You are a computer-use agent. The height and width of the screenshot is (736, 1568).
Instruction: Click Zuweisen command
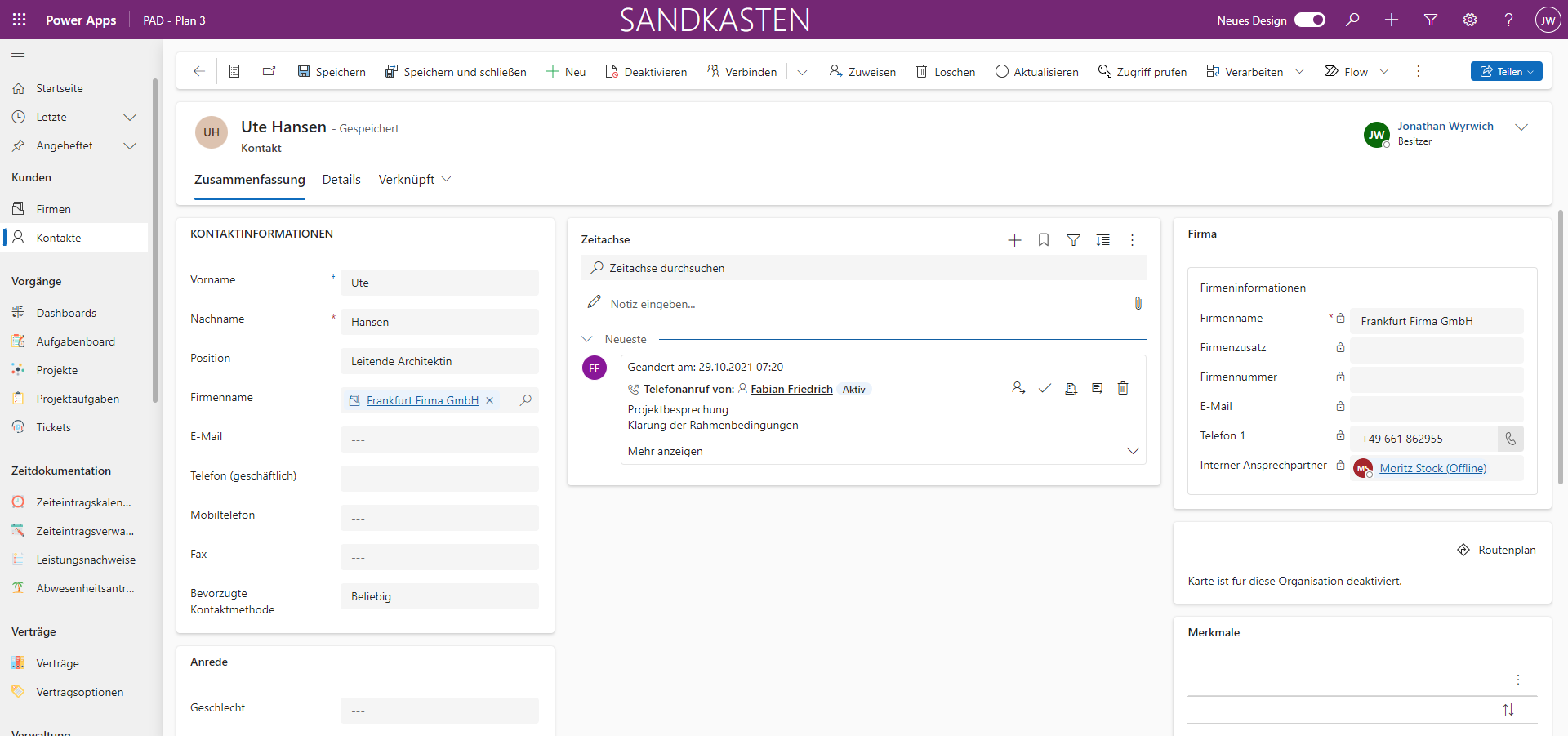[x=862, y=72]
